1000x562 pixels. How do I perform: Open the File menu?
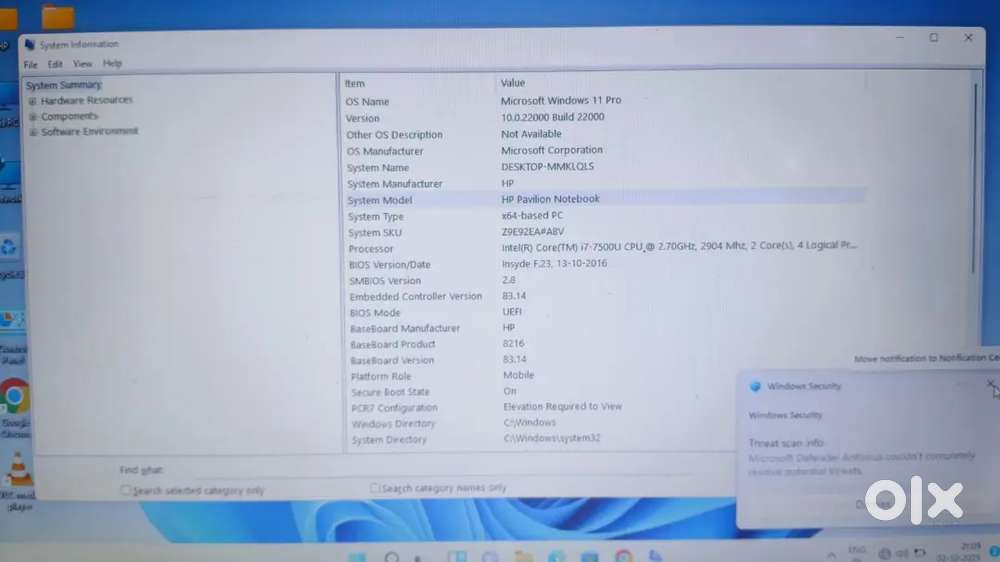click(x=30, y=64)
